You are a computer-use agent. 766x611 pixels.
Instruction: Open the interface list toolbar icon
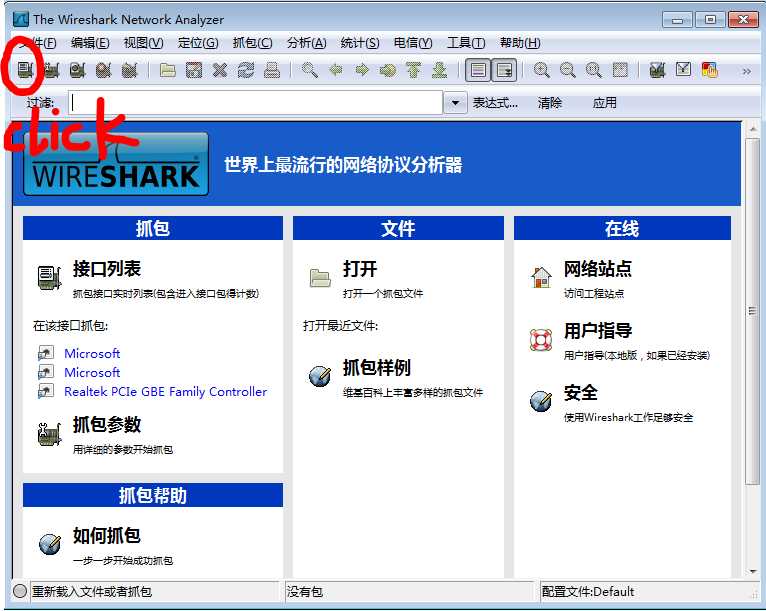(x=25, y=70)
